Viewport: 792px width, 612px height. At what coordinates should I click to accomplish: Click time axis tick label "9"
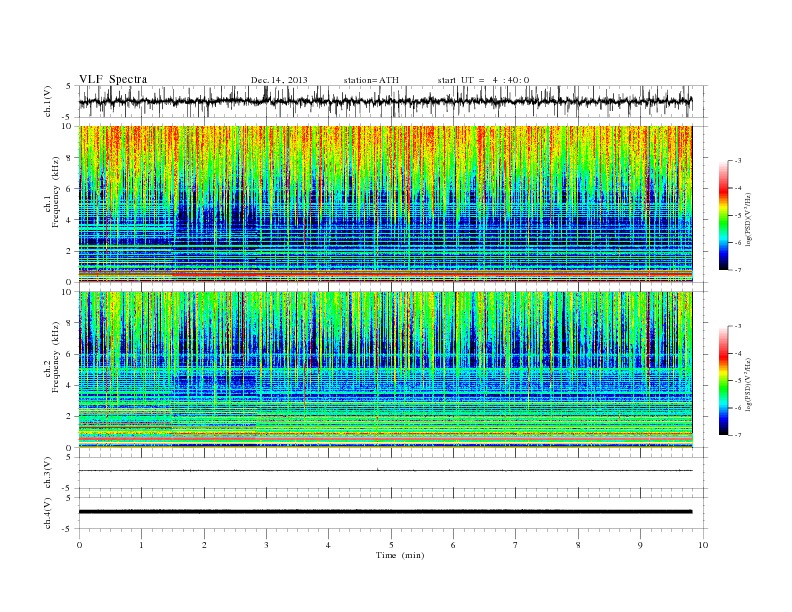pyautogui.click(x=640, y=545)
